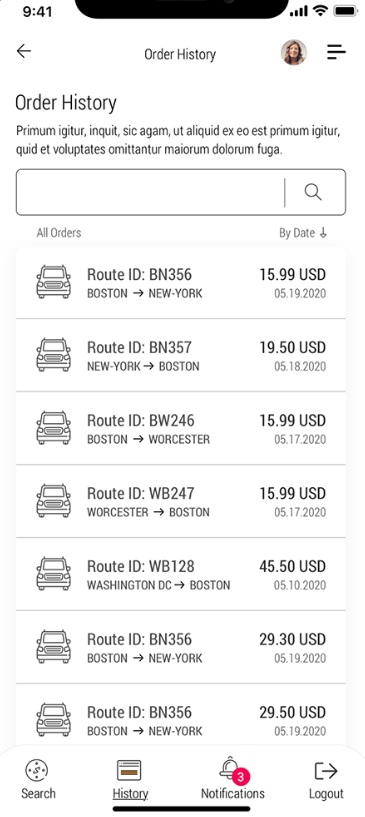Select the Notifications tab label

[233, 794]
